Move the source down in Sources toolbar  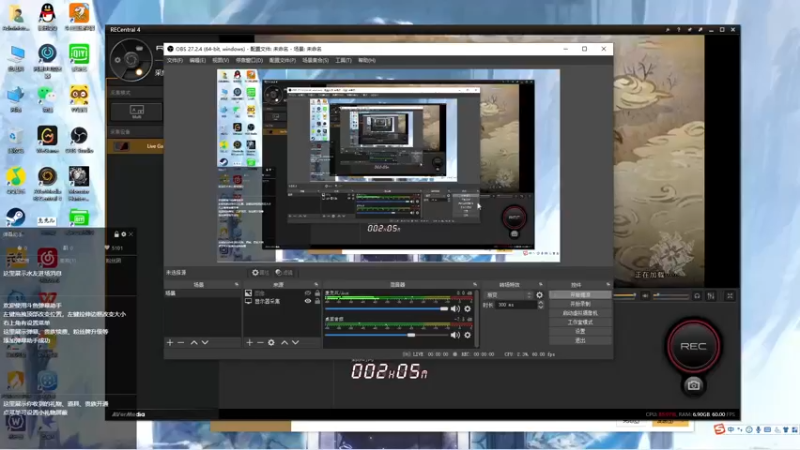(x=295, y=342)
